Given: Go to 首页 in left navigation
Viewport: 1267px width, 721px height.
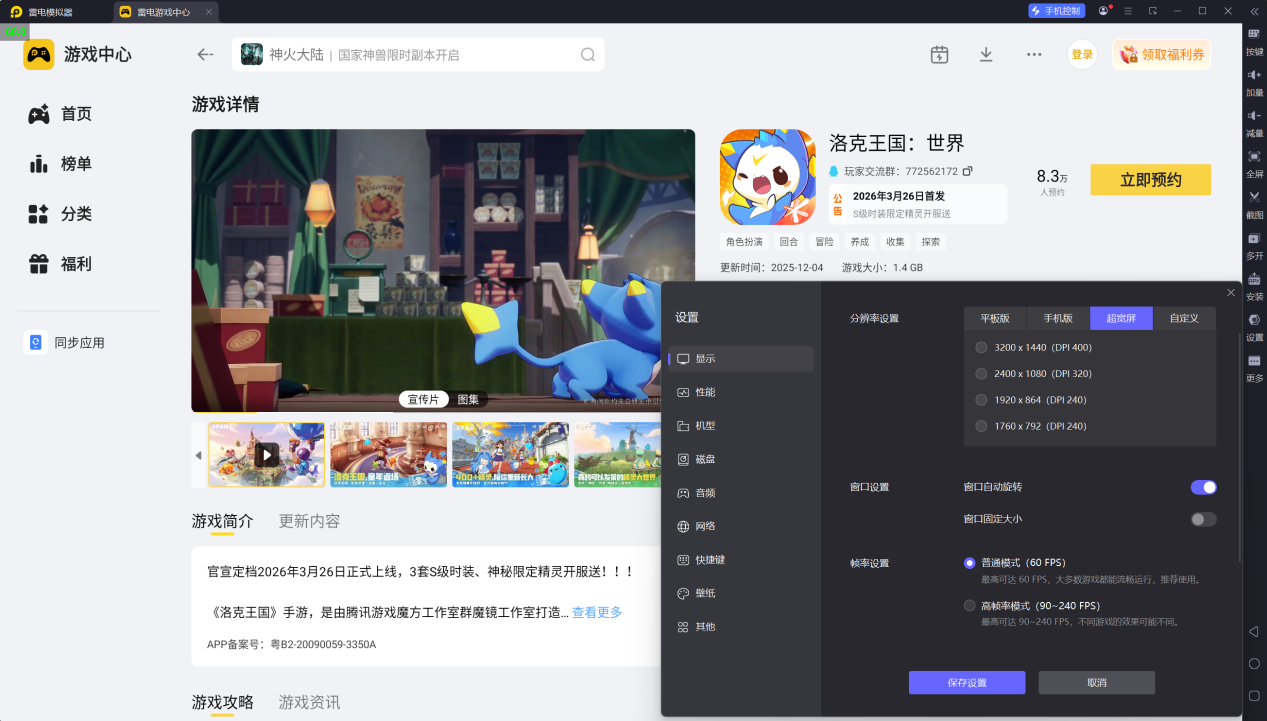Looking at the screenshot, I should pos(60,114).
